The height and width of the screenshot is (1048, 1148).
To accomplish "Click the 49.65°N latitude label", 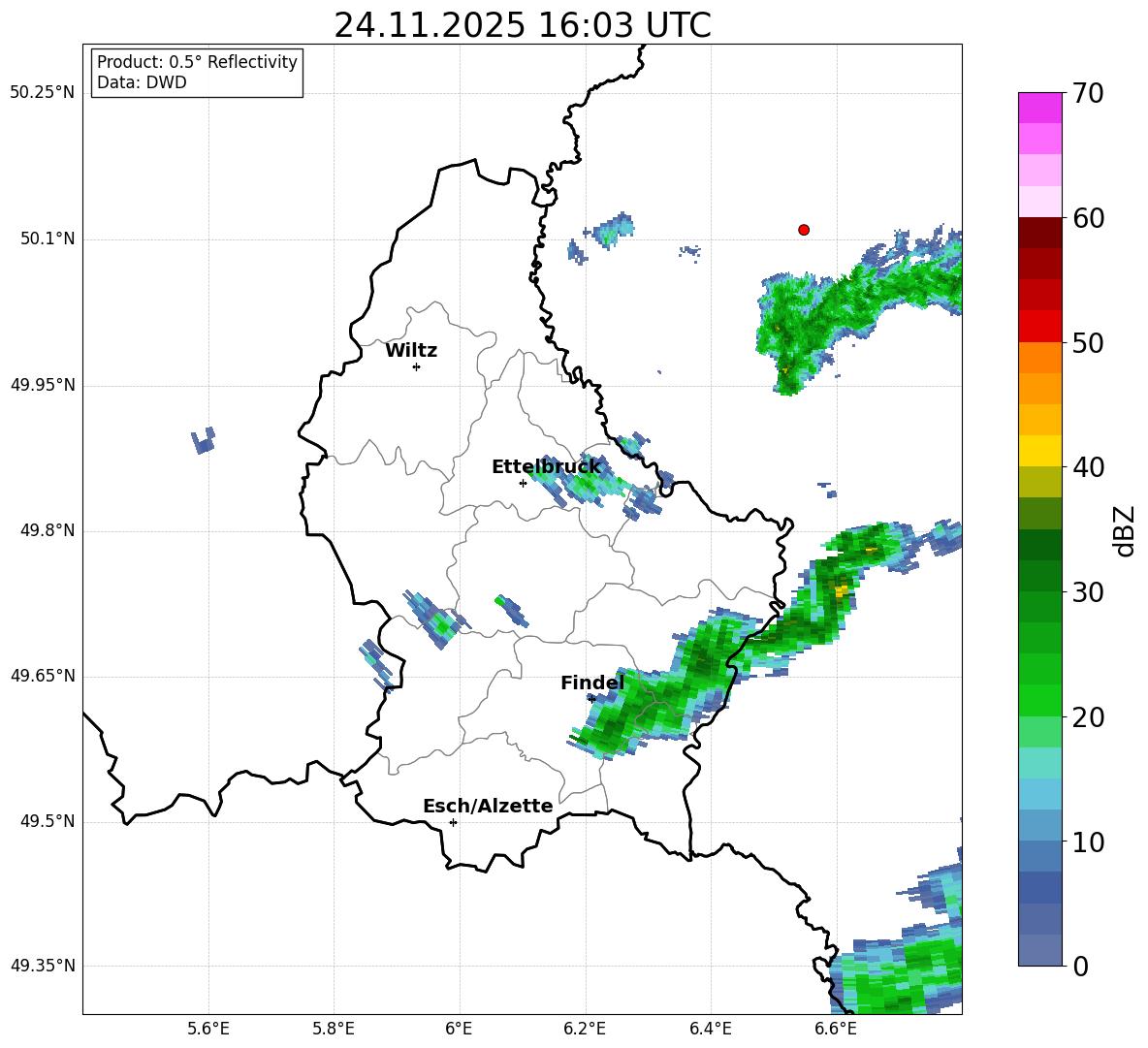I will pyautogui.click(x=43, y=676).
